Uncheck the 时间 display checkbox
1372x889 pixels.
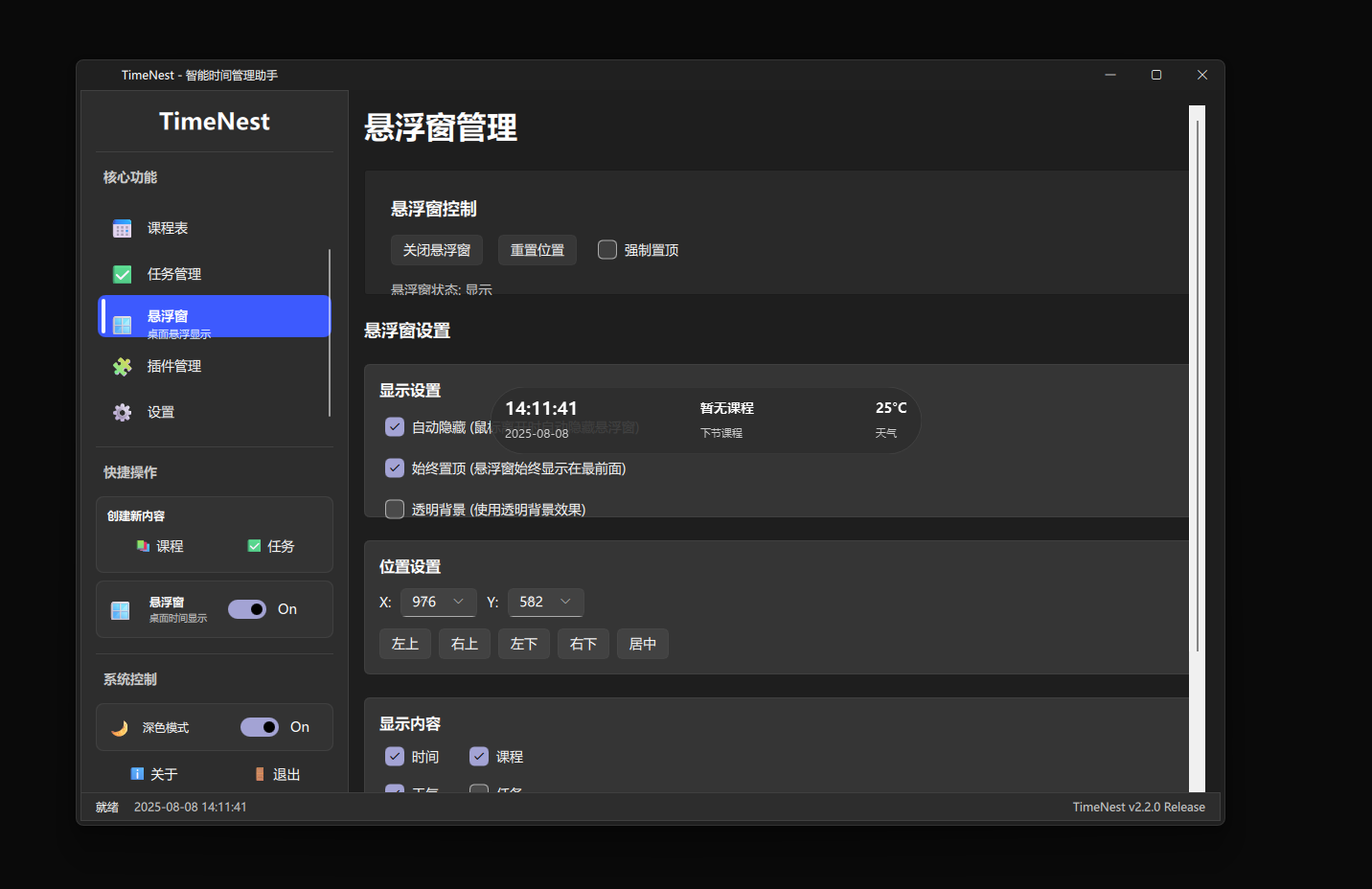pyautogui.click(x=395, y=757)
